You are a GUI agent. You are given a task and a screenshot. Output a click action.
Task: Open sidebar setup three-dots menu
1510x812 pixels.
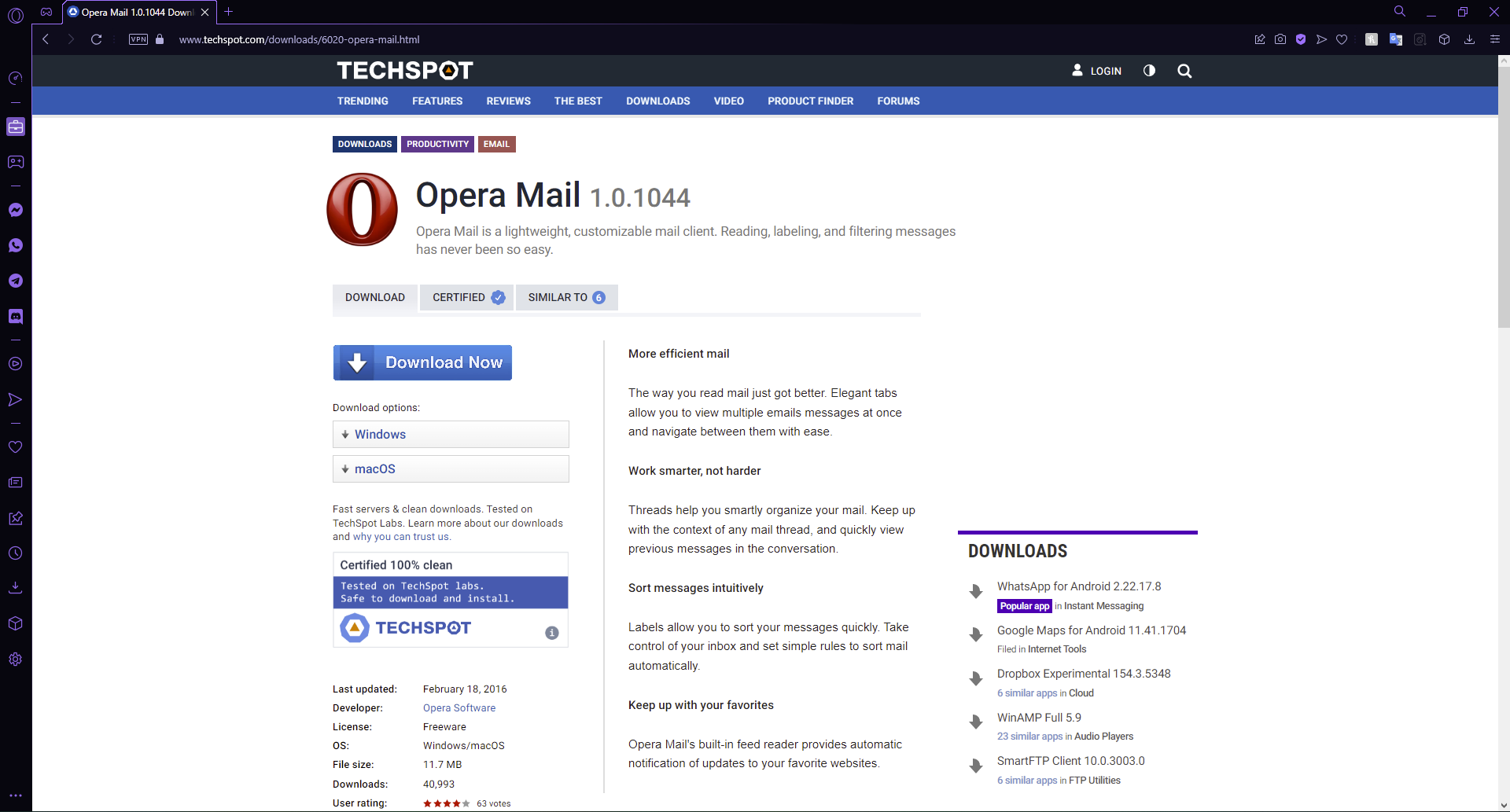point(16,795)
